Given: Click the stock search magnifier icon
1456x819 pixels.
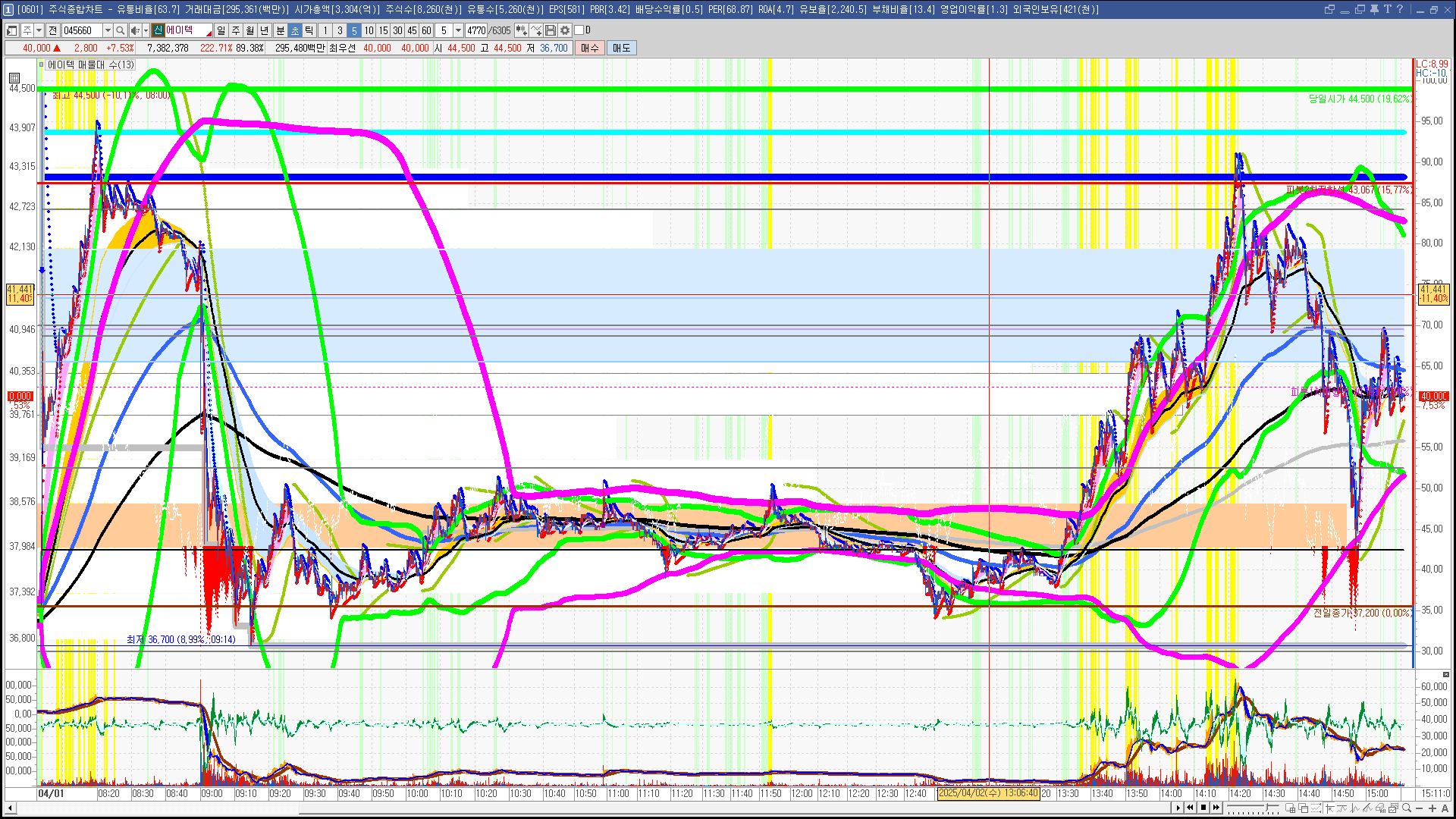Looking at the screenshot, I should [x=121, y=30].
